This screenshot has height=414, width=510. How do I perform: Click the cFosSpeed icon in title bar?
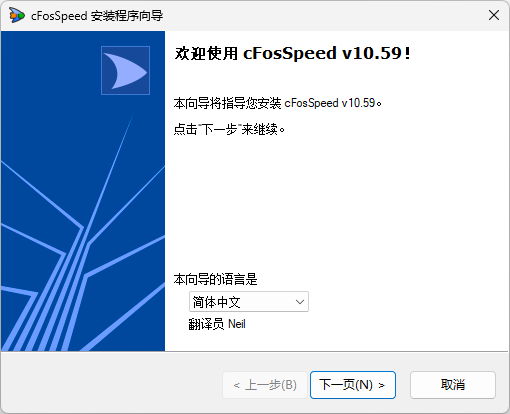(x=17, y=15)
